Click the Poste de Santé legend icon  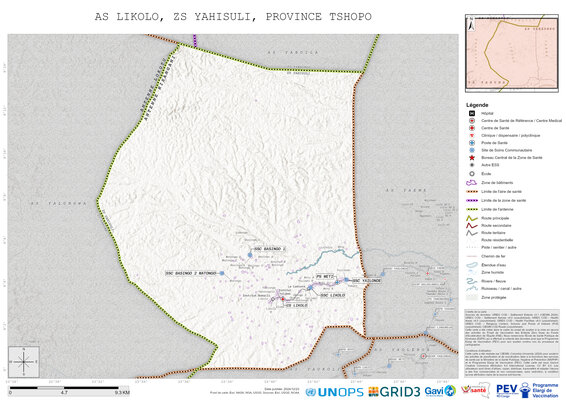472,143
